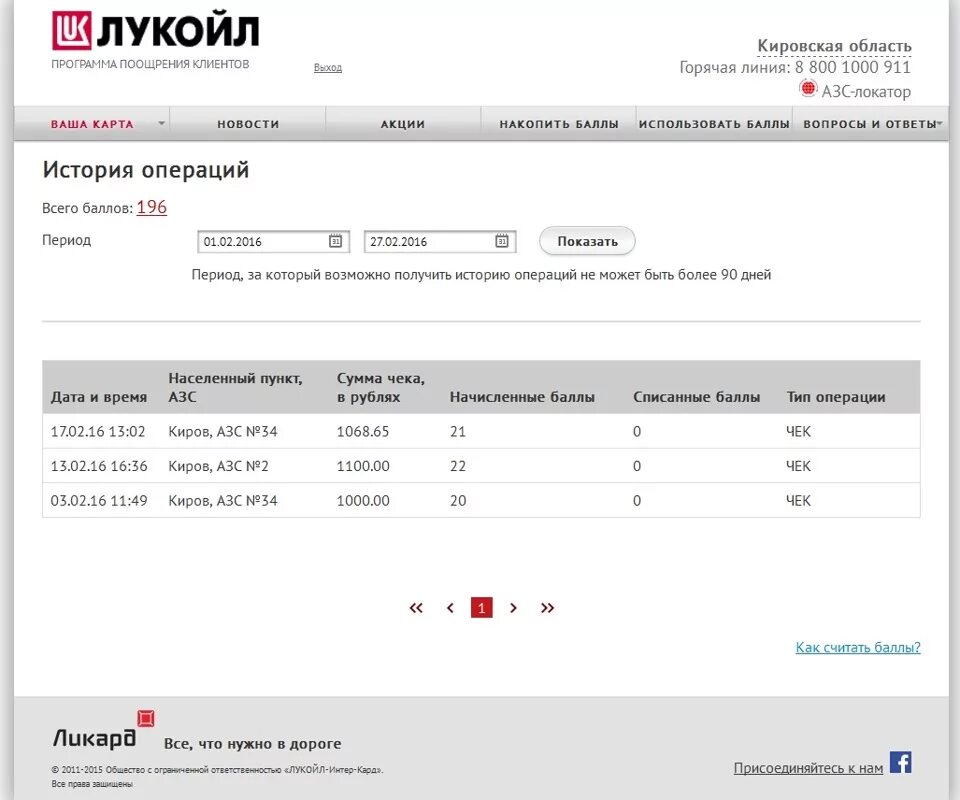Screen dimensions: 960x800
Task: Click the Населенный пункт, АЗС column header
Action: [x=235, y=387]
